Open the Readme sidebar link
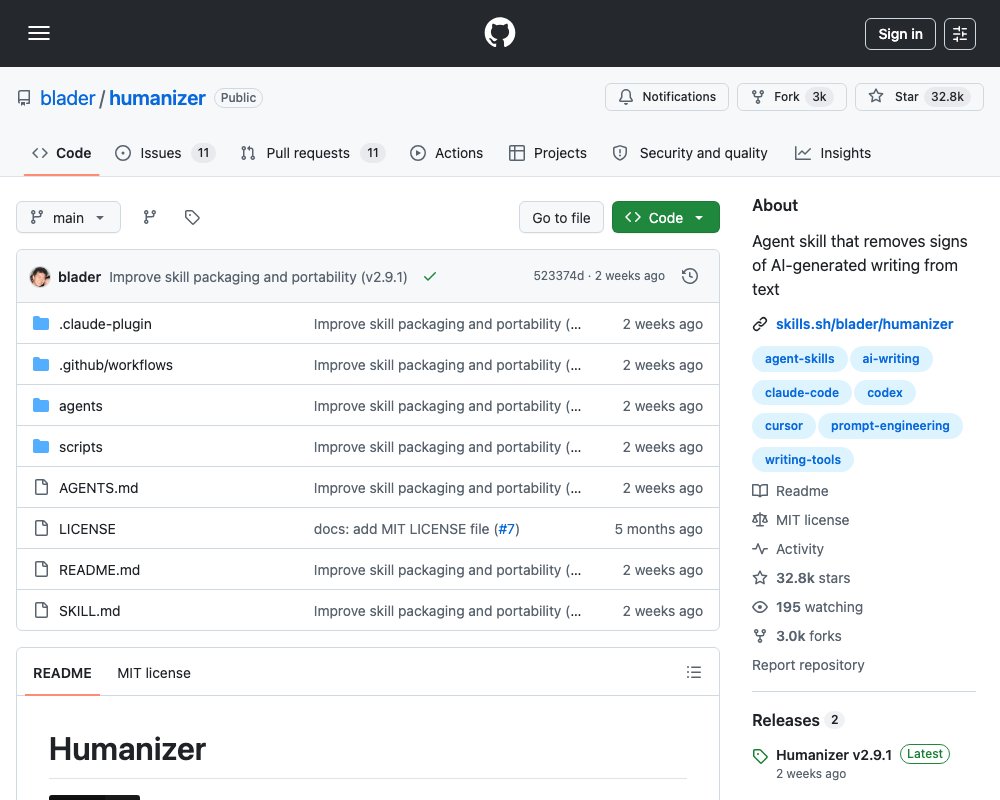 pyautogui.click(x=791, y=491)
